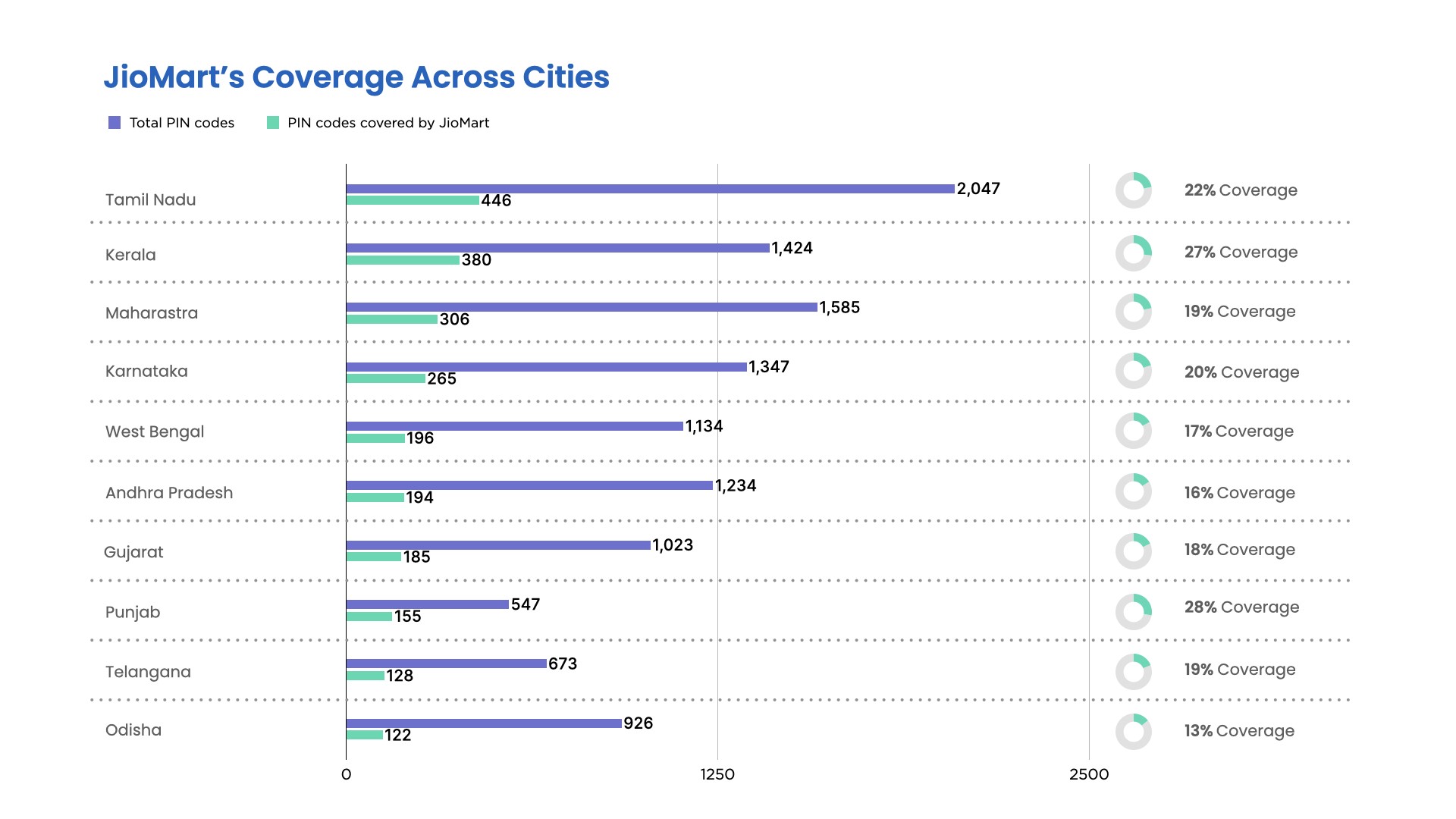The height and width of the screenshot is (819, 1456).
Task: Click the Punjab green bar 155
Action: coord(369,617)
